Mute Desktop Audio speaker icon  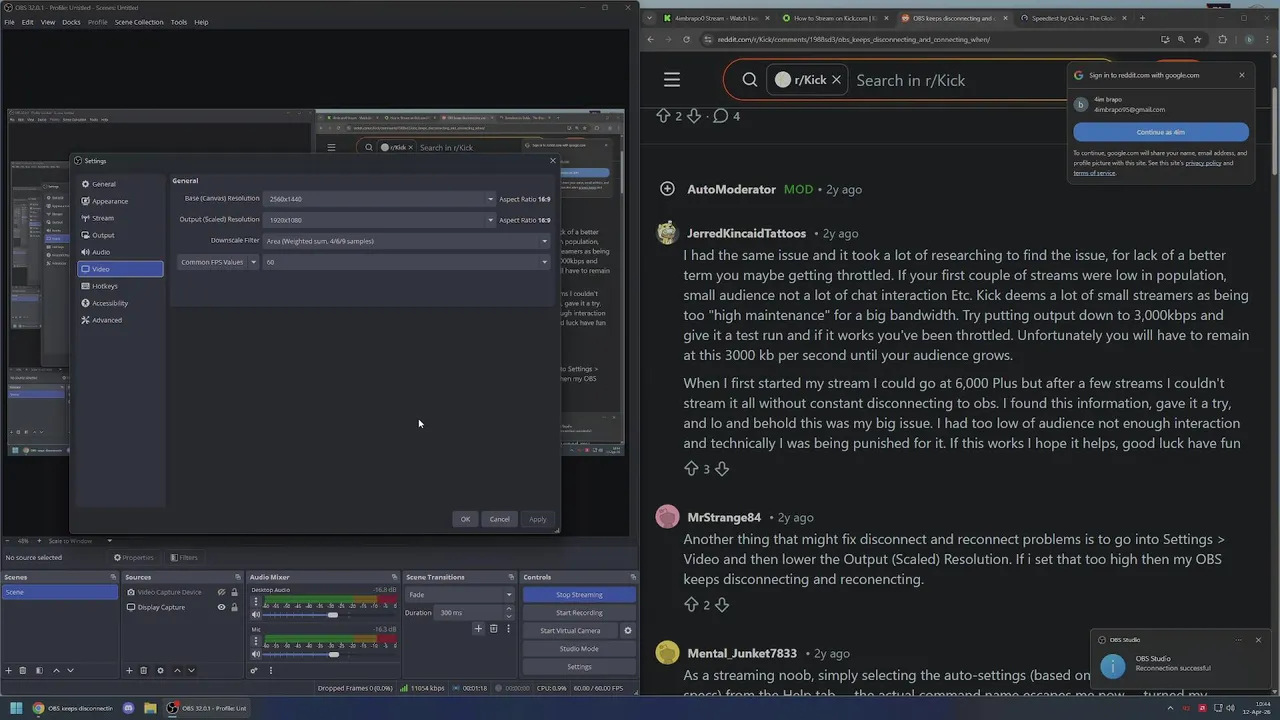point(255,615)
